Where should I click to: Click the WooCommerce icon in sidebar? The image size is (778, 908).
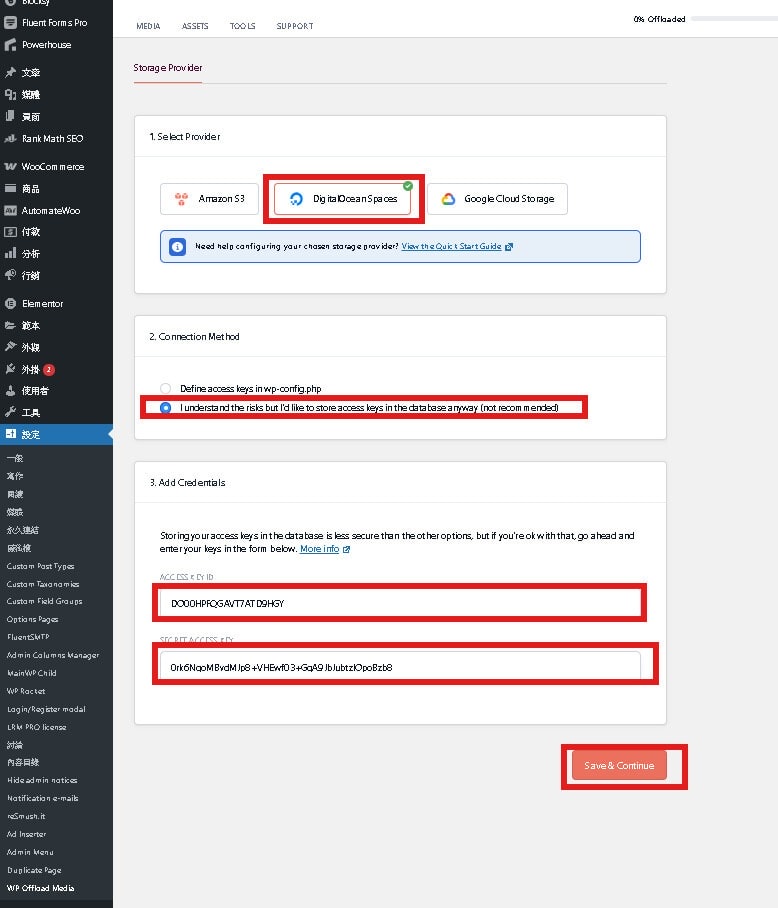[x=10, y=167]
